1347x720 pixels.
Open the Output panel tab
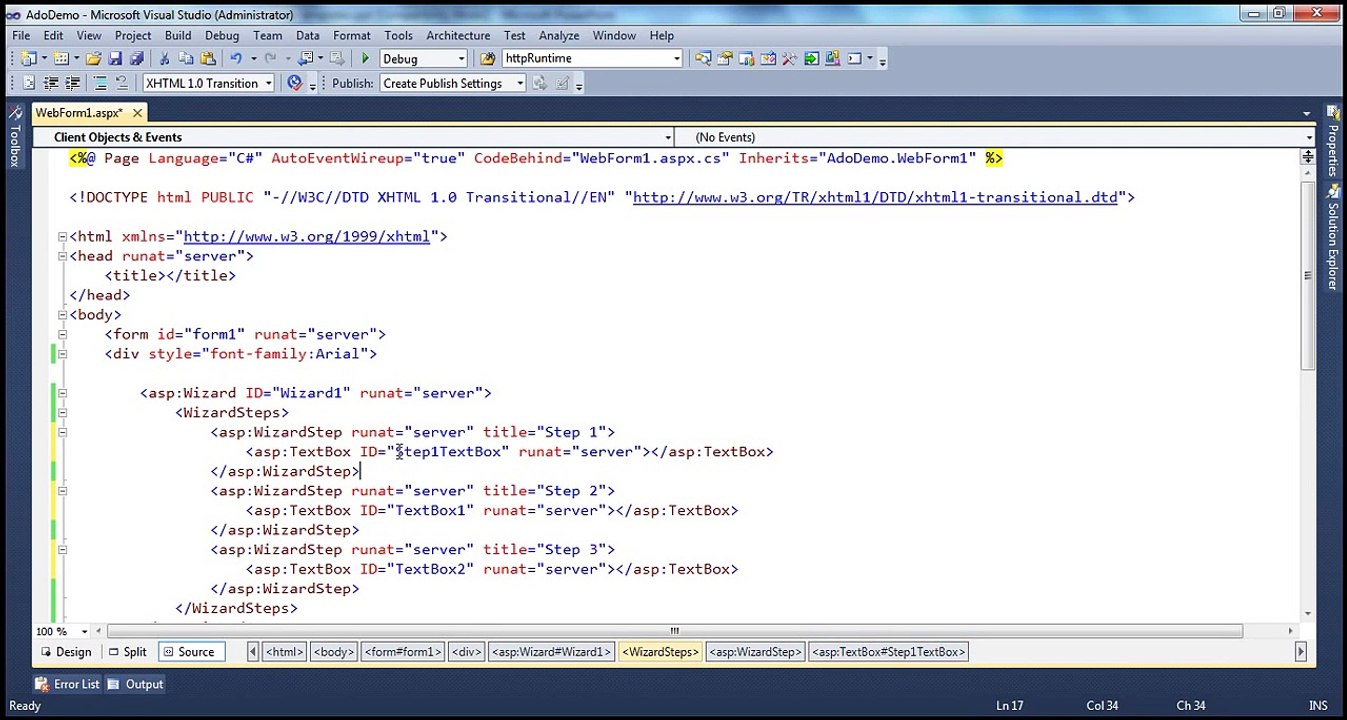(x=135, y=684)
